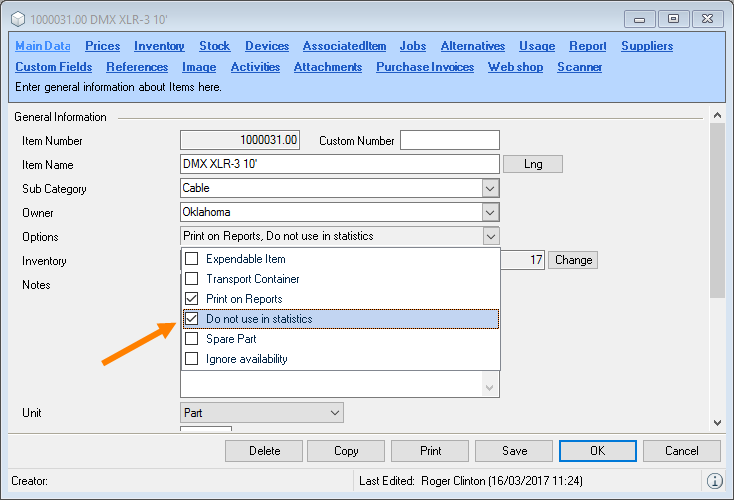Screen dimensions: 734x500
Task: Check the Ignore availability option
Action: (x=192, y=359)
